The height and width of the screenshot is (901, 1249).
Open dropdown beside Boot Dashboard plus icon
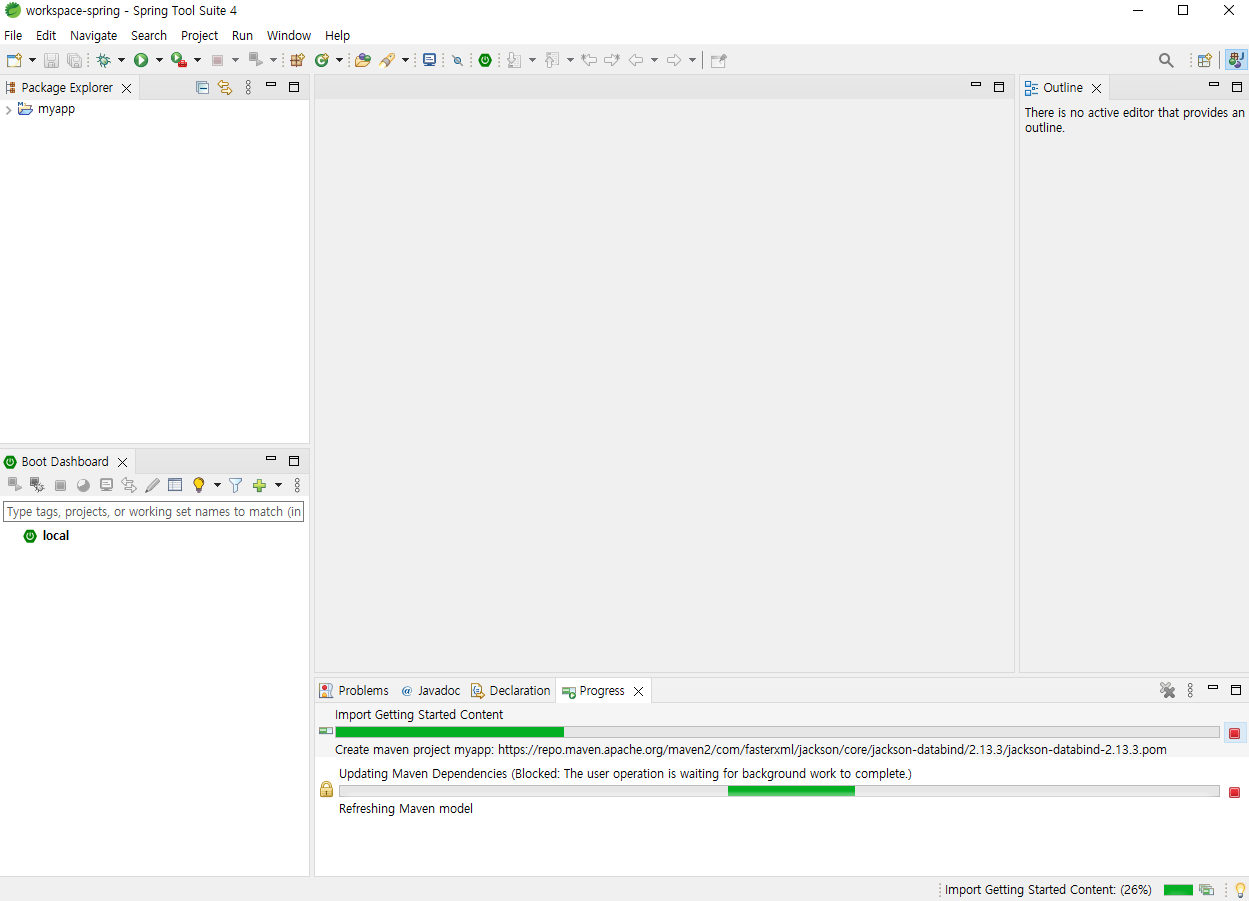click(278, 485)
